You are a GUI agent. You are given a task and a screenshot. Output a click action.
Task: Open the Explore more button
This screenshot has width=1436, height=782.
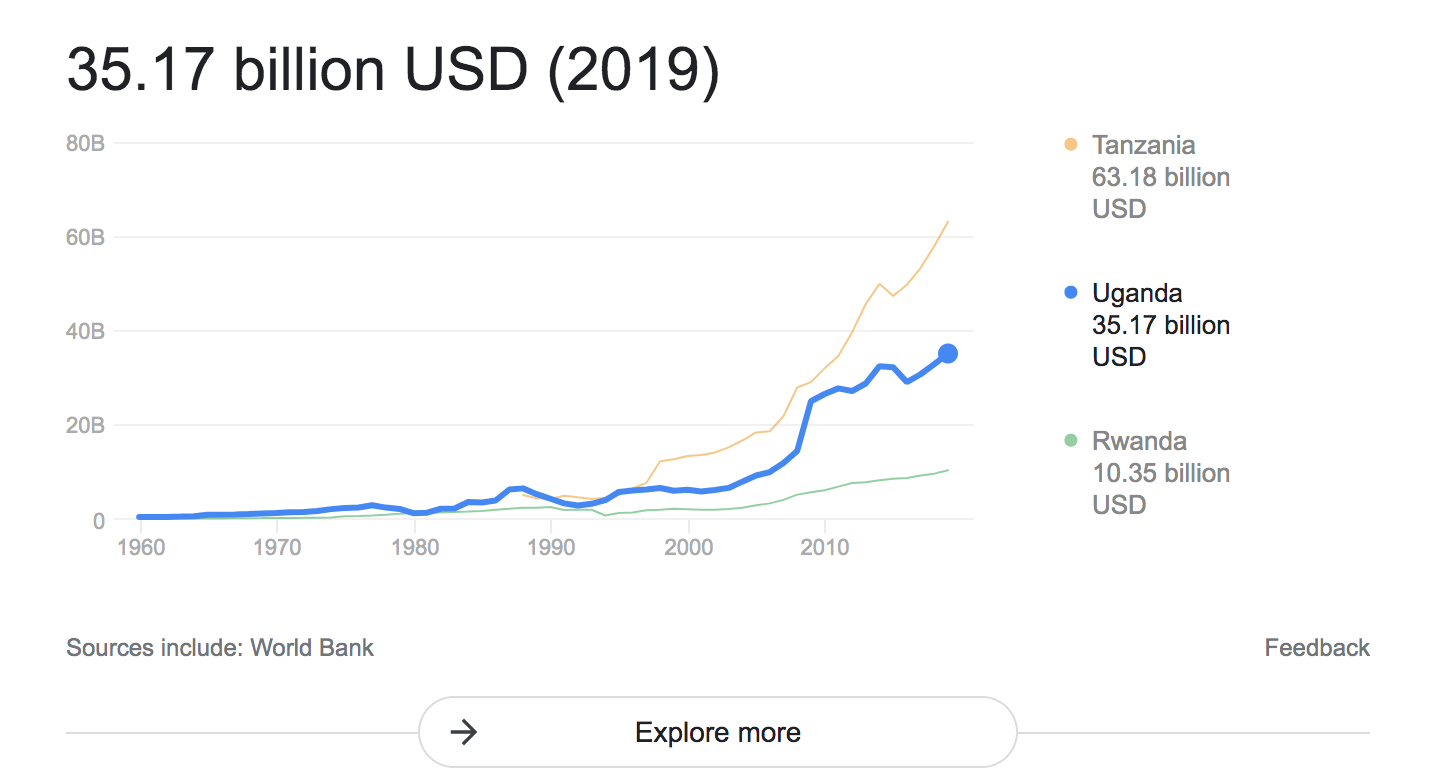(718, 733)
